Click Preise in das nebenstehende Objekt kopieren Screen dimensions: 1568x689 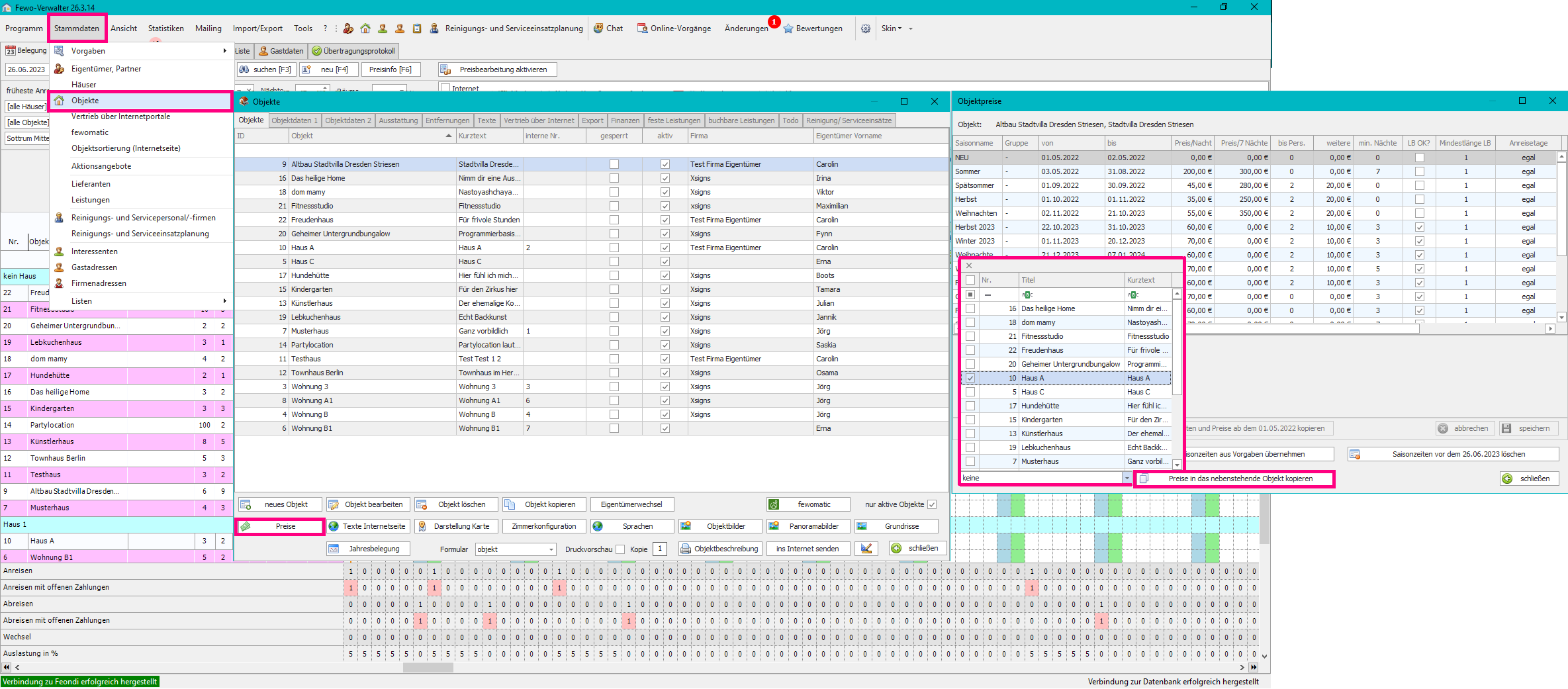(1234, 479)
